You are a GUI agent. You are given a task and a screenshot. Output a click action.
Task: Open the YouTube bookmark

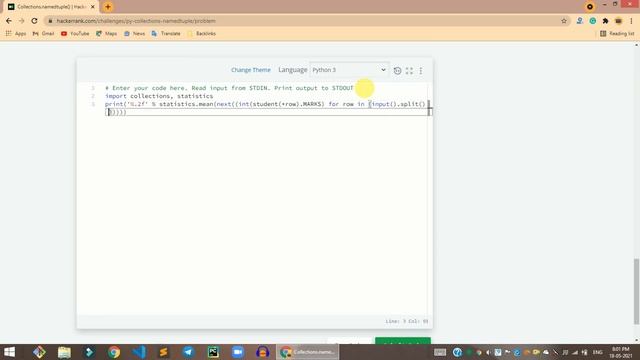[75, 33]
